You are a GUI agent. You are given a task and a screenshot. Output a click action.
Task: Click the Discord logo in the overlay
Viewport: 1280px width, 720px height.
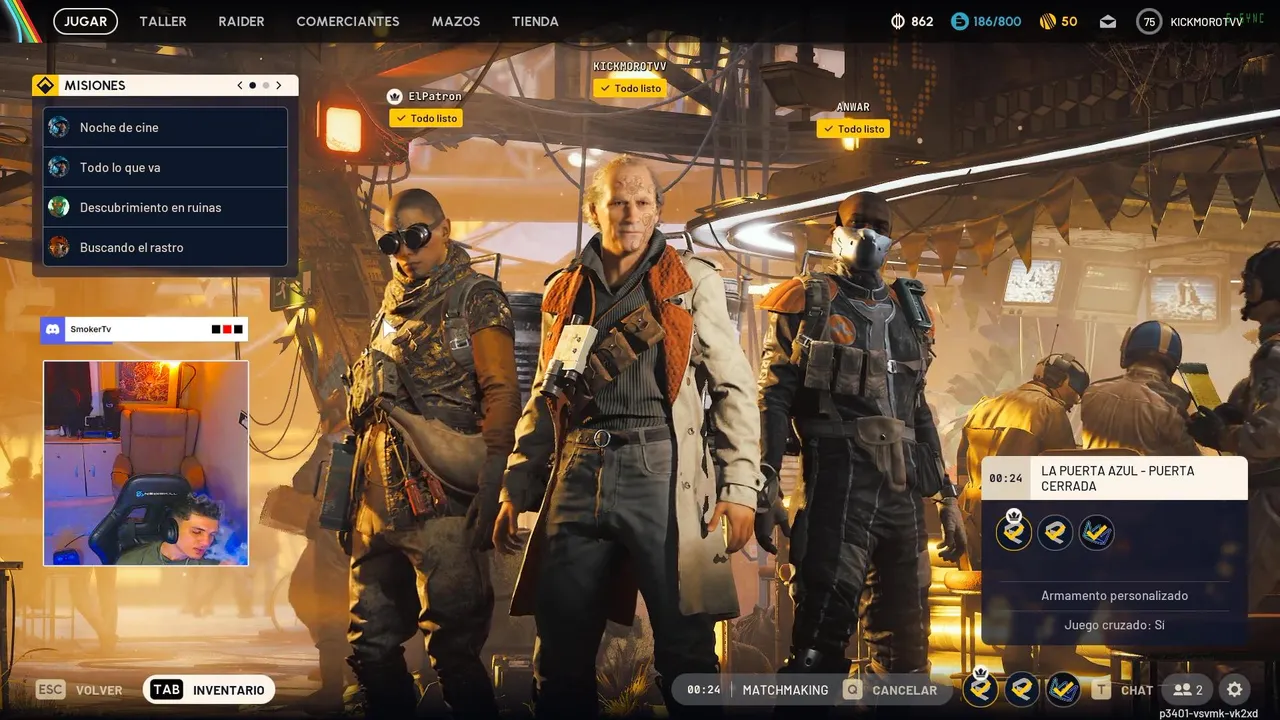pos(52,329)
